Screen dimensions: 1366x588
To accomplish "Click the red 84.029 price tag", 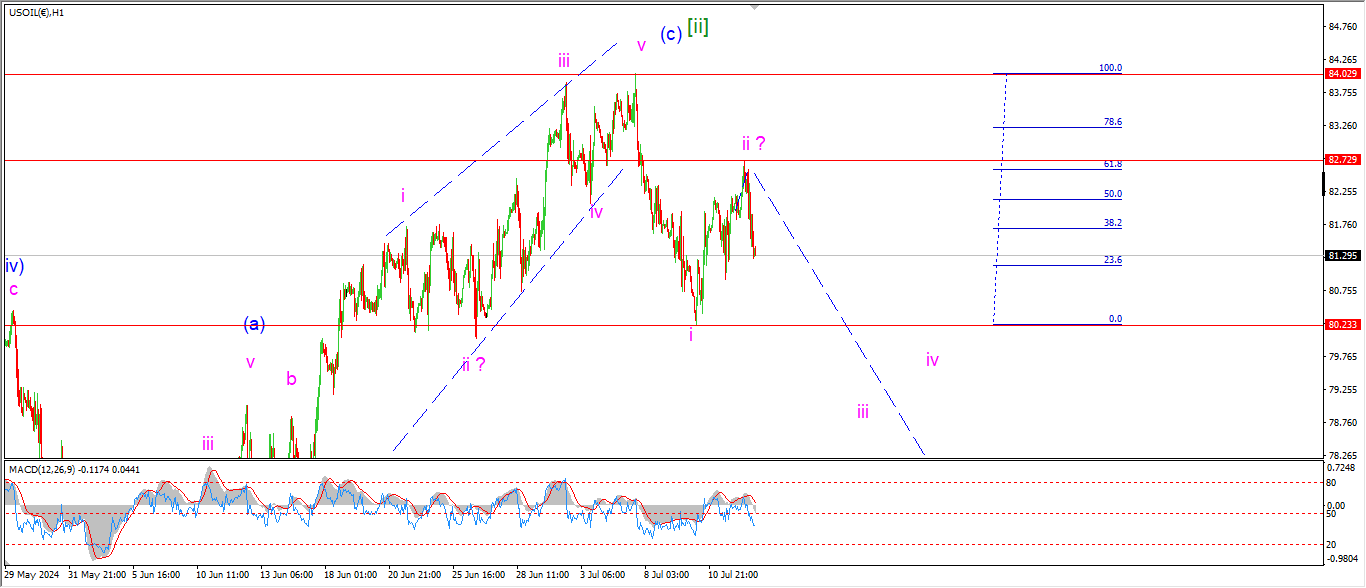I will click(x=1340, y=74).
